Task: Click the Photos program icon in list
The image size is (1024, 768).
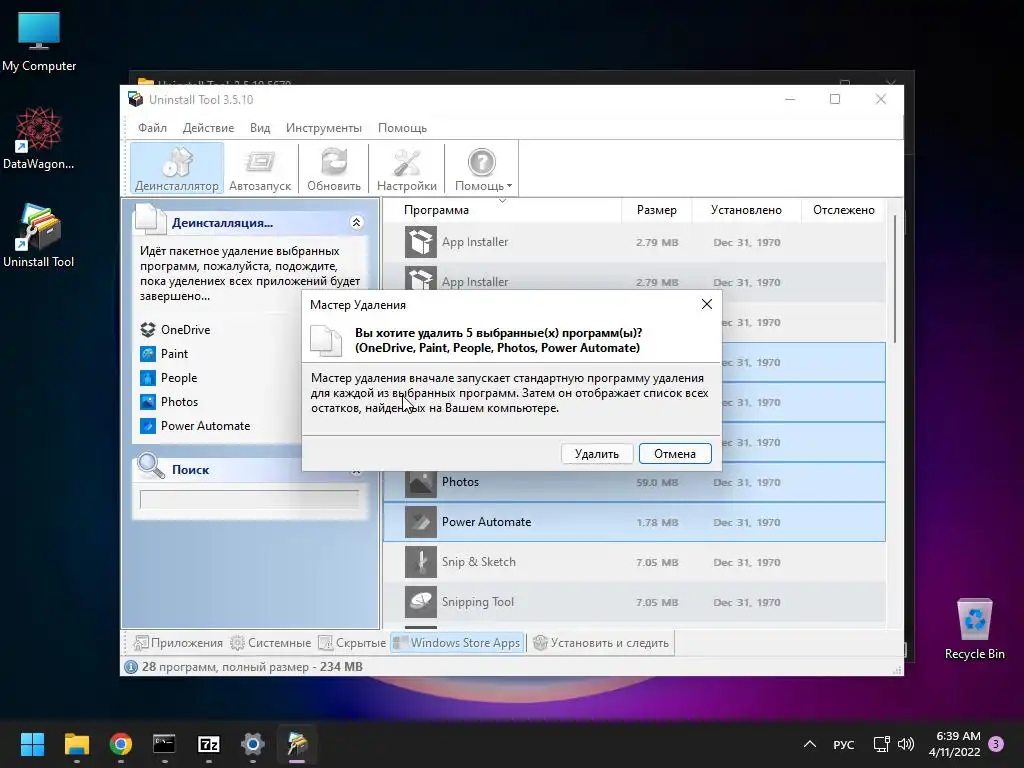Action: [x=421, y=483]
